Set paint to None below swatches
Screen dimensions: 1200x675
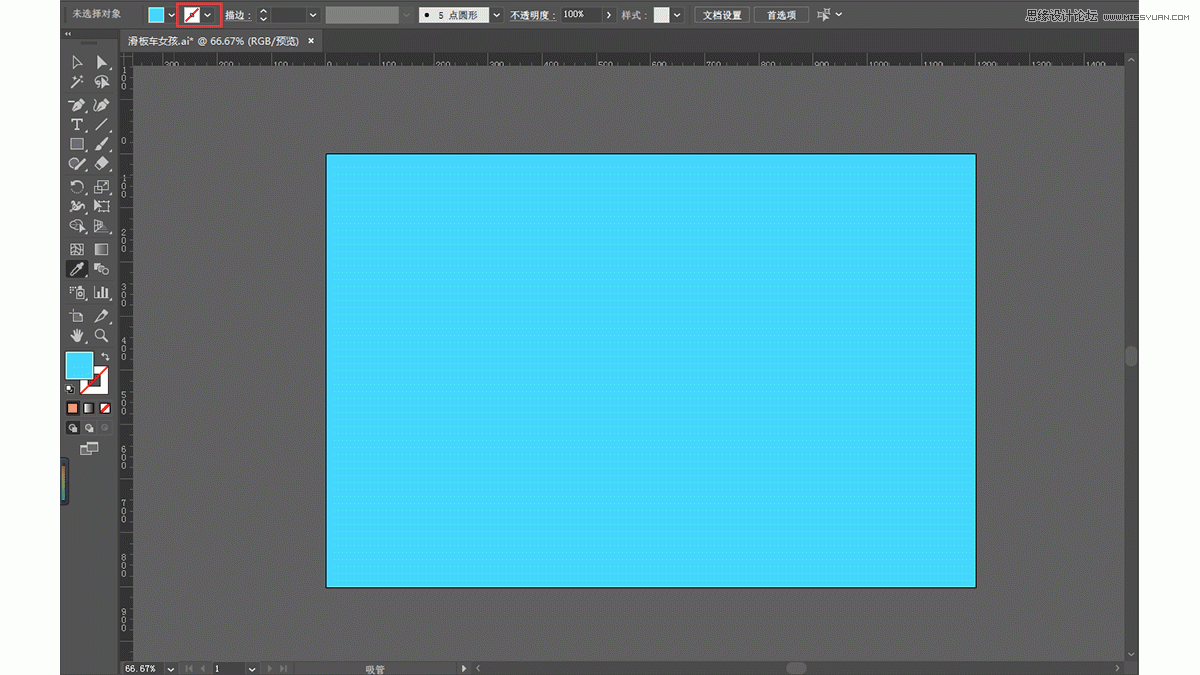click(x=104, y=408)
